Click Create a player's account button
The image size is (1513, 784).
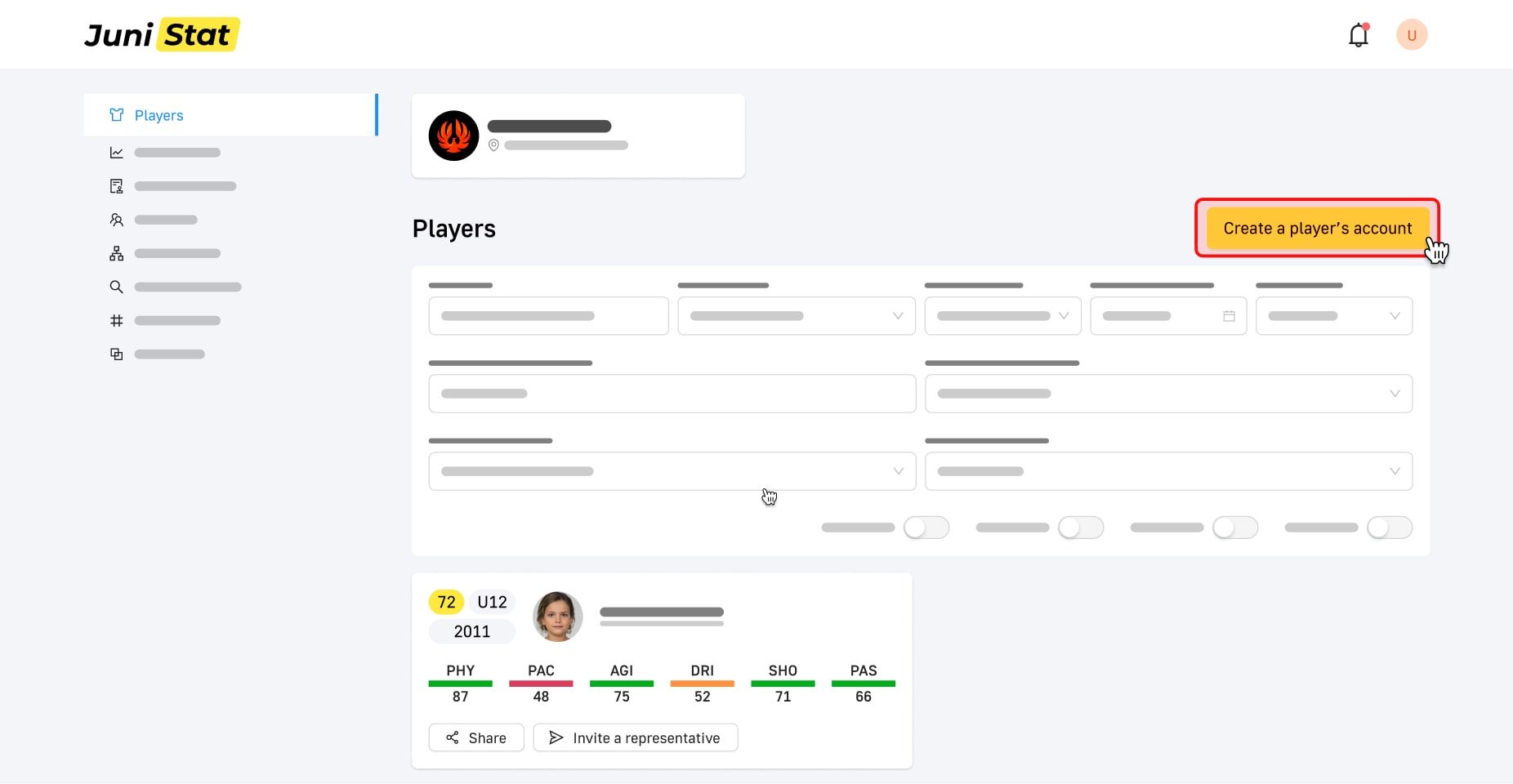[1317, 229]
